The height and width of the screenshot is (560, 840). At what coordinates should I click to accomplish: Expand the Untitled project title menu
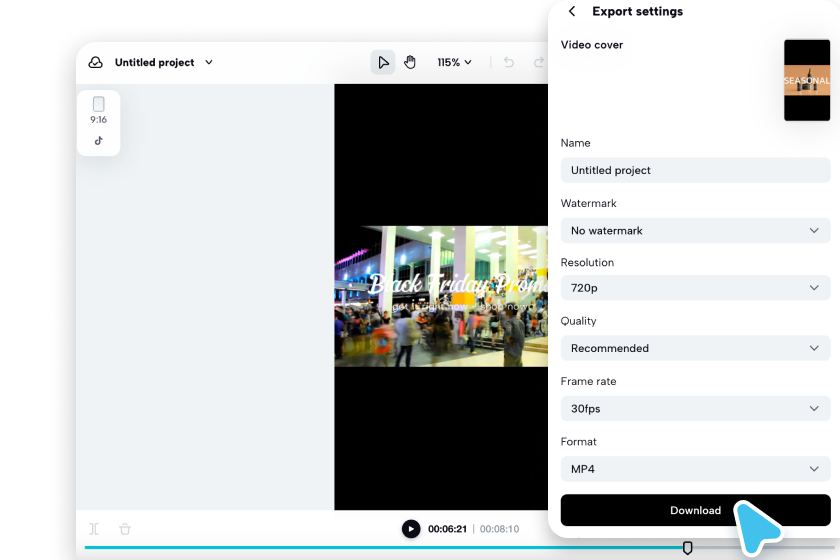(x=209, y=62)
